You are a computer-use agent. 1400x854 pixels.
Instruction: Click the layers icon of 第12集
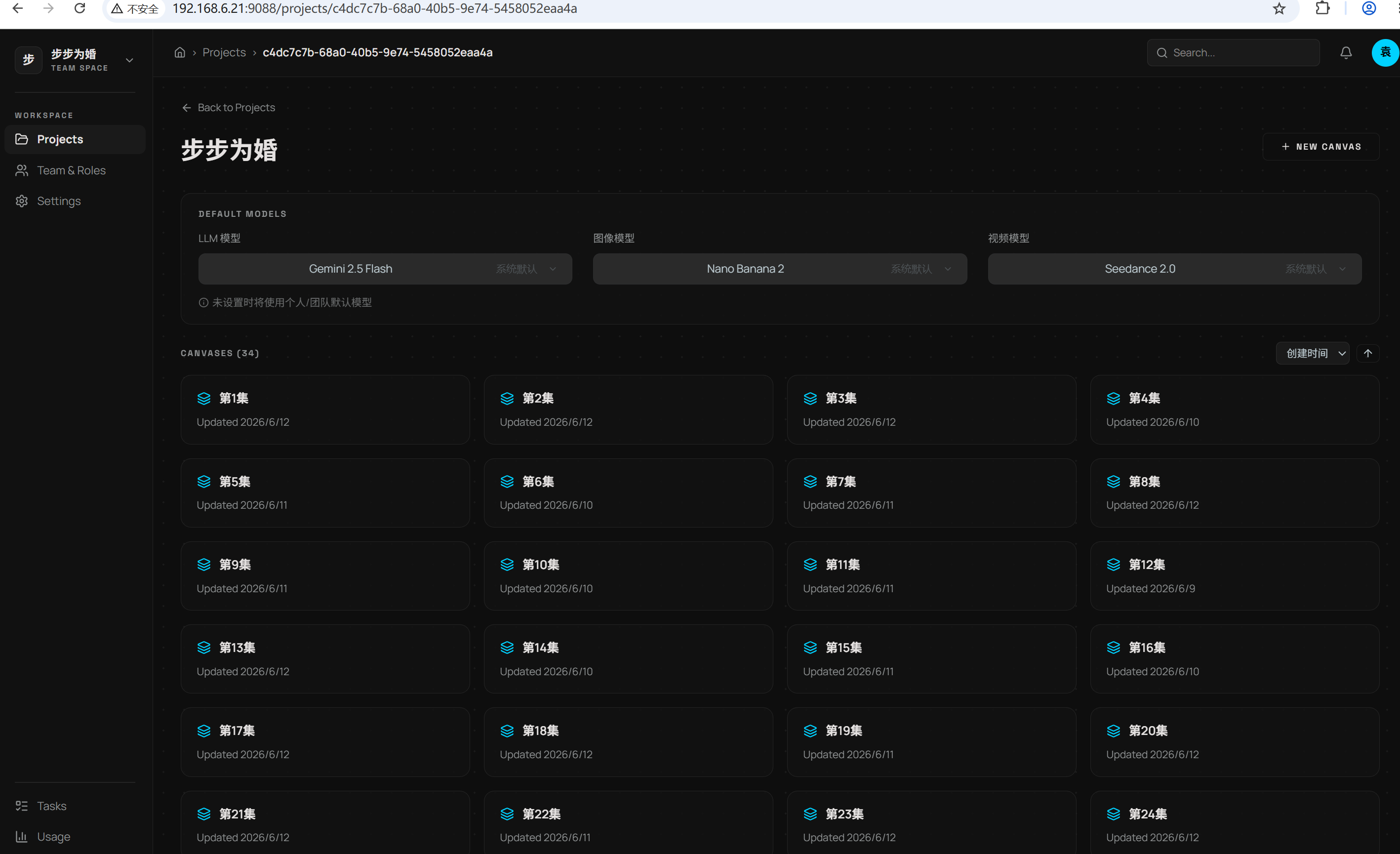coord(1114,565)
